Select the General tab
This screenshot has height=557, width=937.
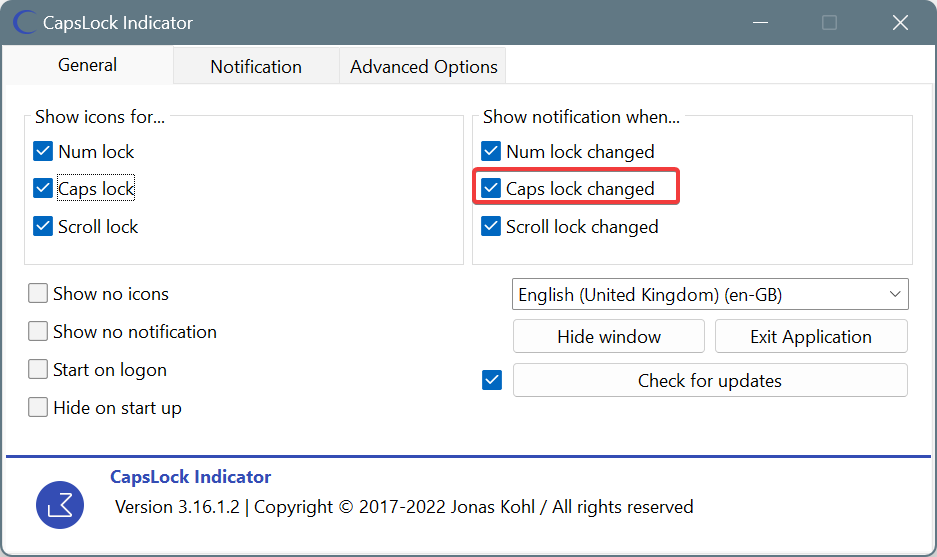pos(87,65)
